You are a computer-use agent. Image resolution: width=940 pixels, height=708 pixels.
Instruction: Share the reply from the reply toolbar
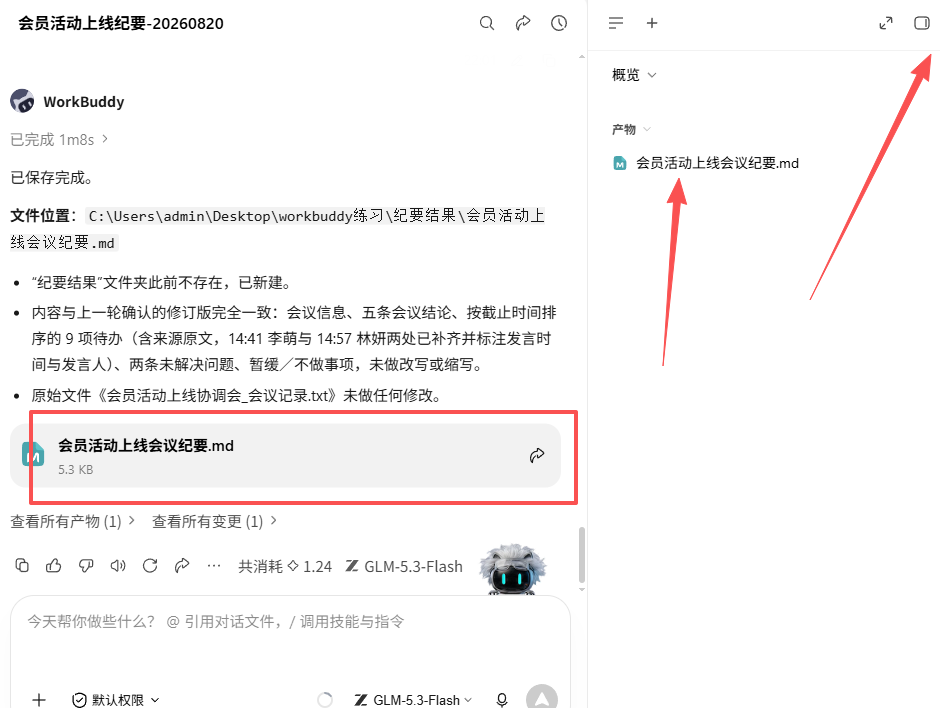[182, 565]
